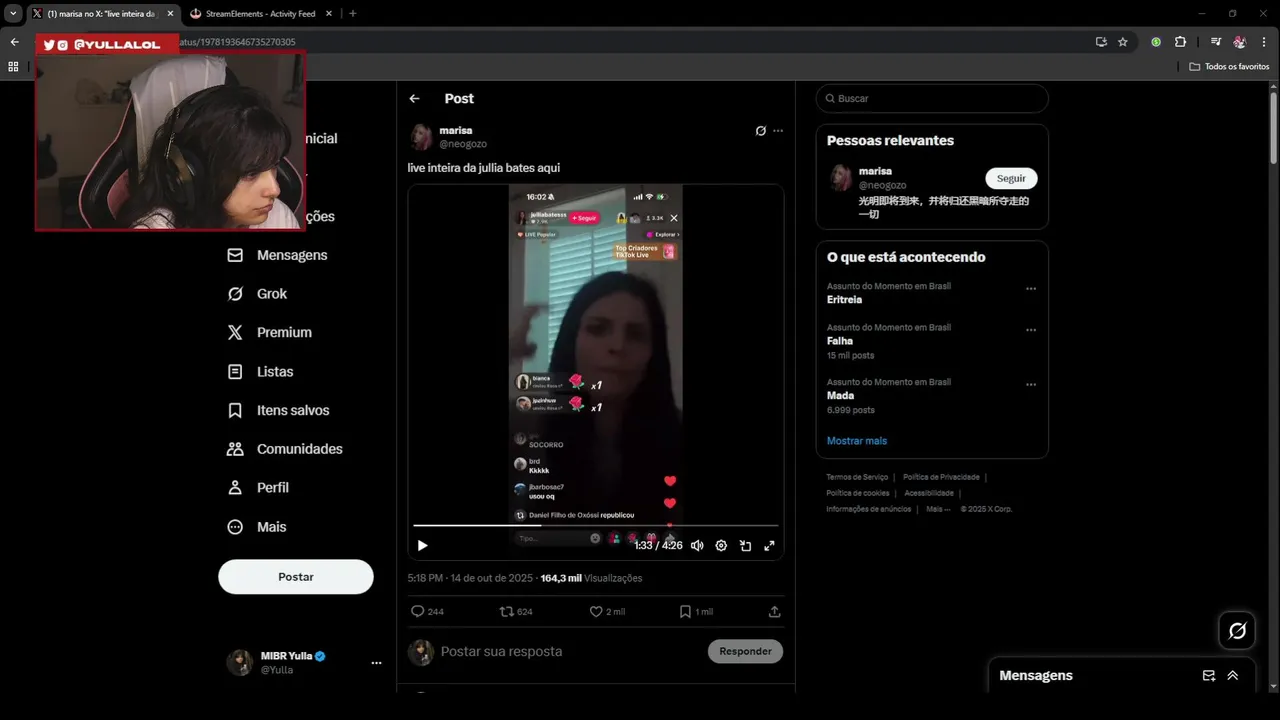Enable picture-in-picture for the video

coord(745,546)
